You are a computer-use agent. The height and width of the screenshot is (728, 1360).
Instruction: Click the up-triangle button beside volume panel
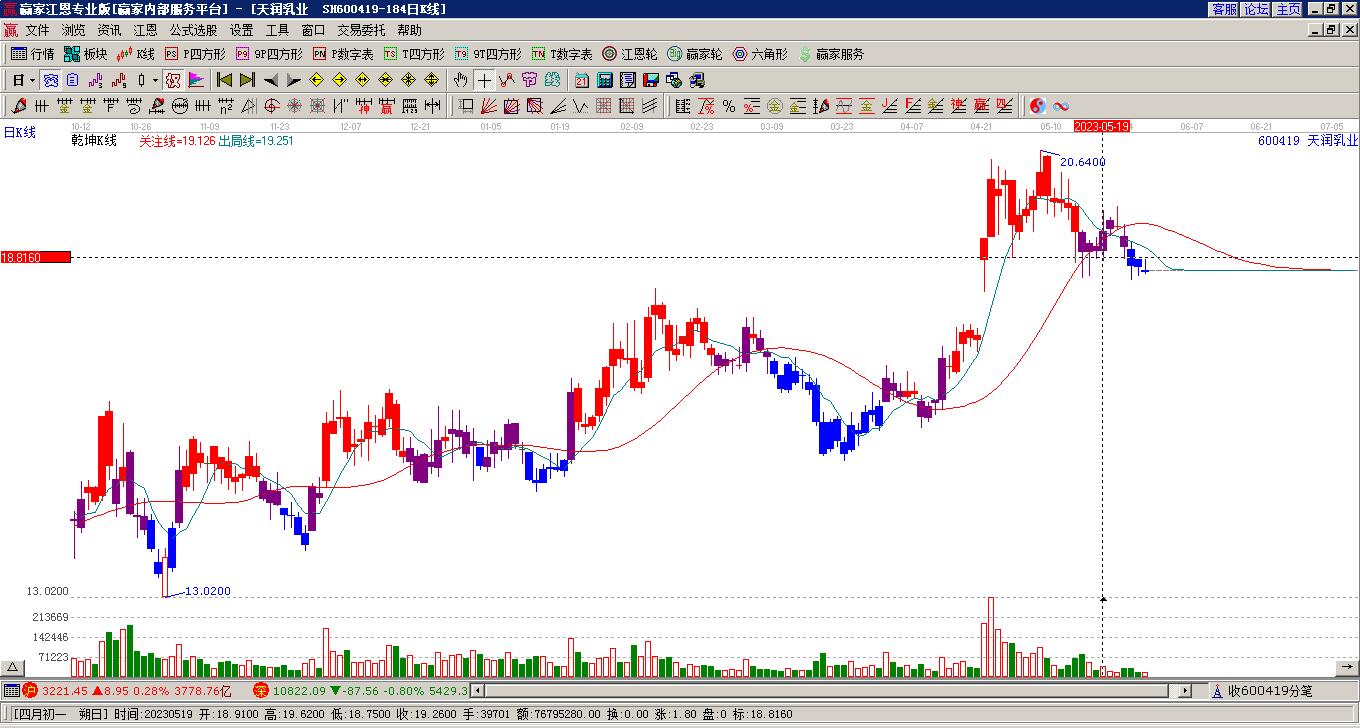13,668
